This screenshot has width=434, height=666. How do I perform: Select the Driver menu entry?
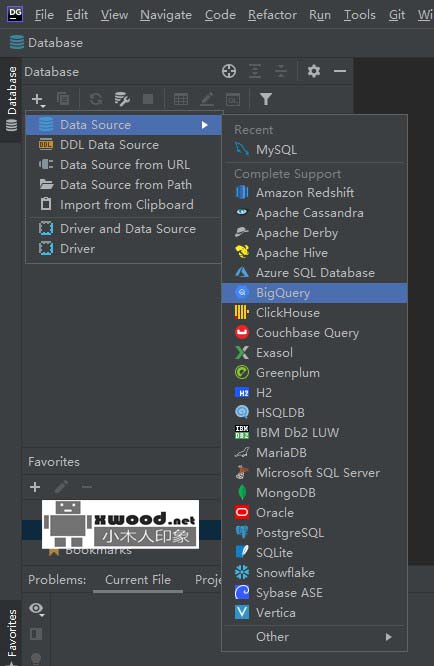[124, 248]
